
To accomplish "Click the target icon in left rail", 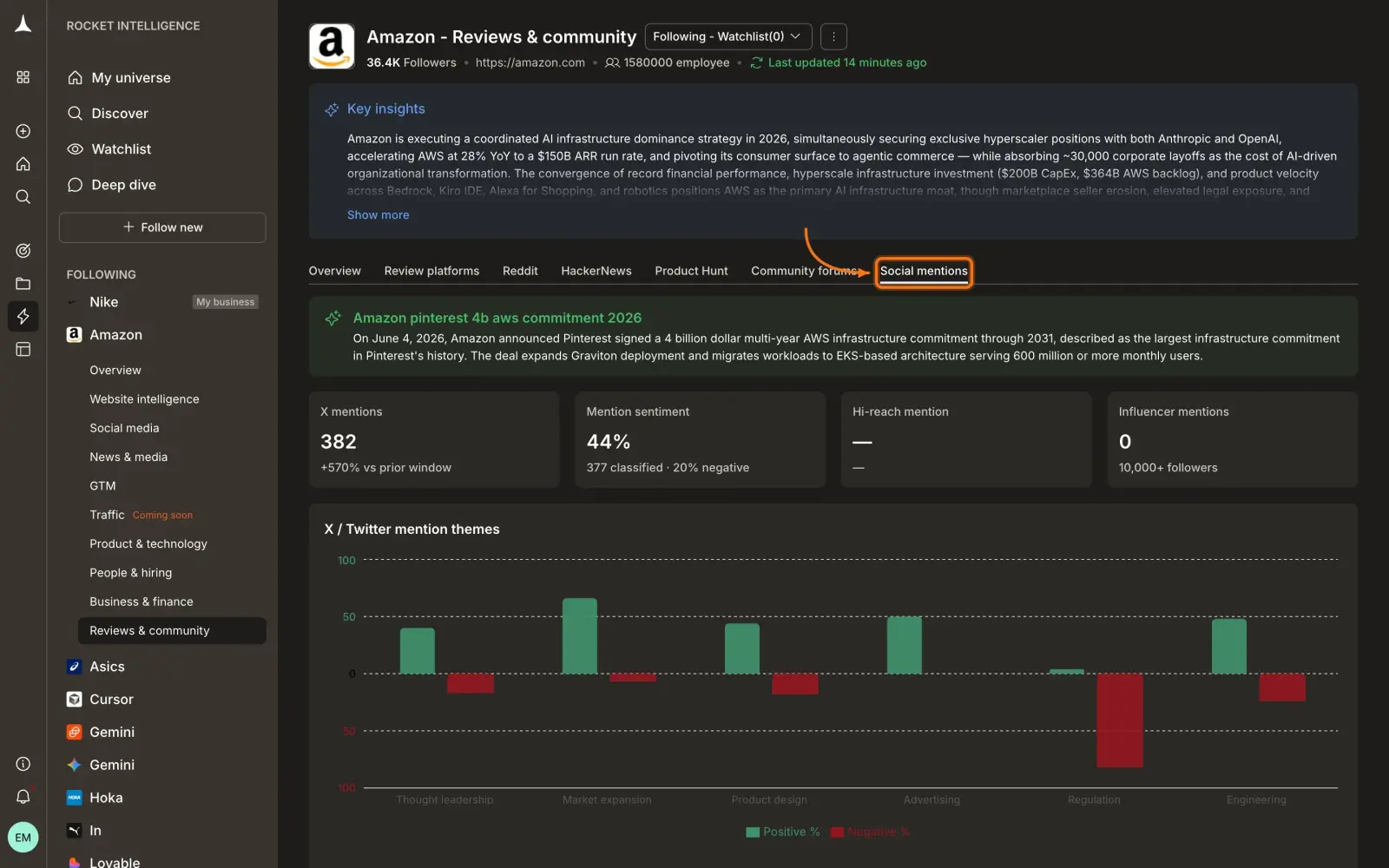I will pos(23,251).
